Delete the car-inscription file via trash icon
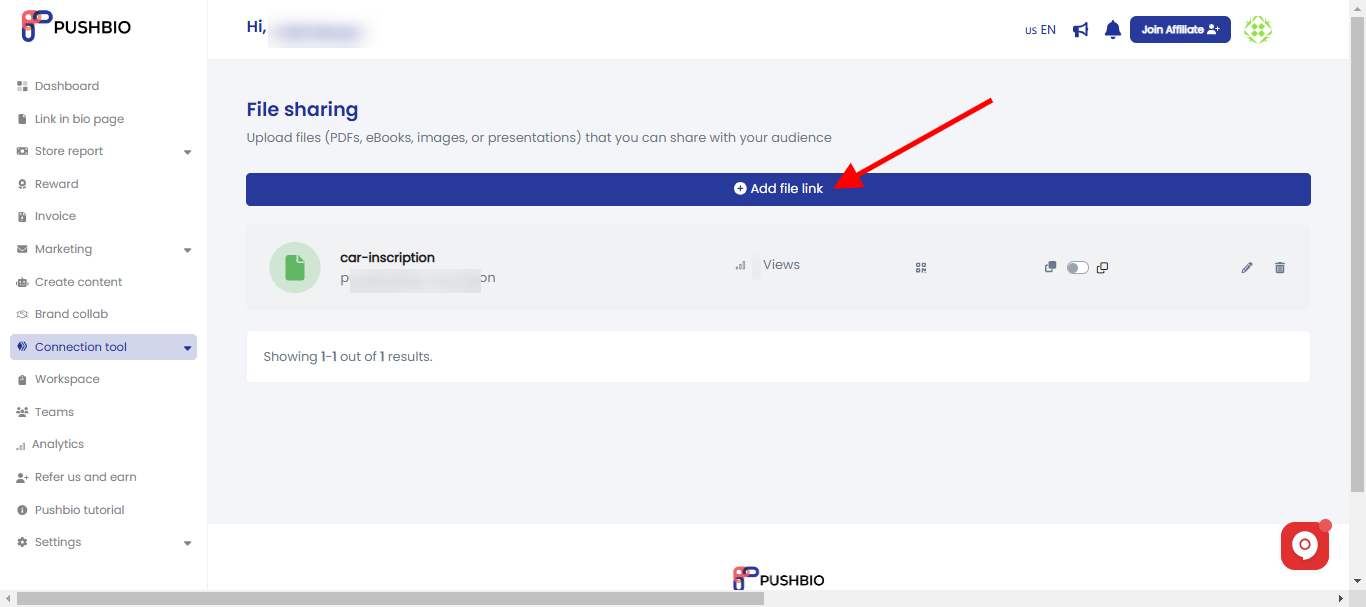This screenshot has height=607, width=1366. tap(1280, 267)
